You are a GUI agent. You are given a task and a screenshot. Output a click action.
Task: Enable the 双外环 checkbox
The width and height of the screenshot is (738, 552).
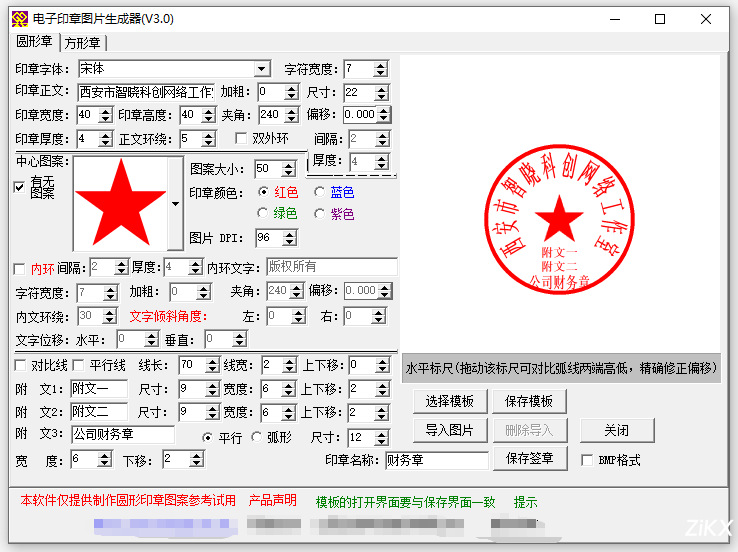pos(240,138)
